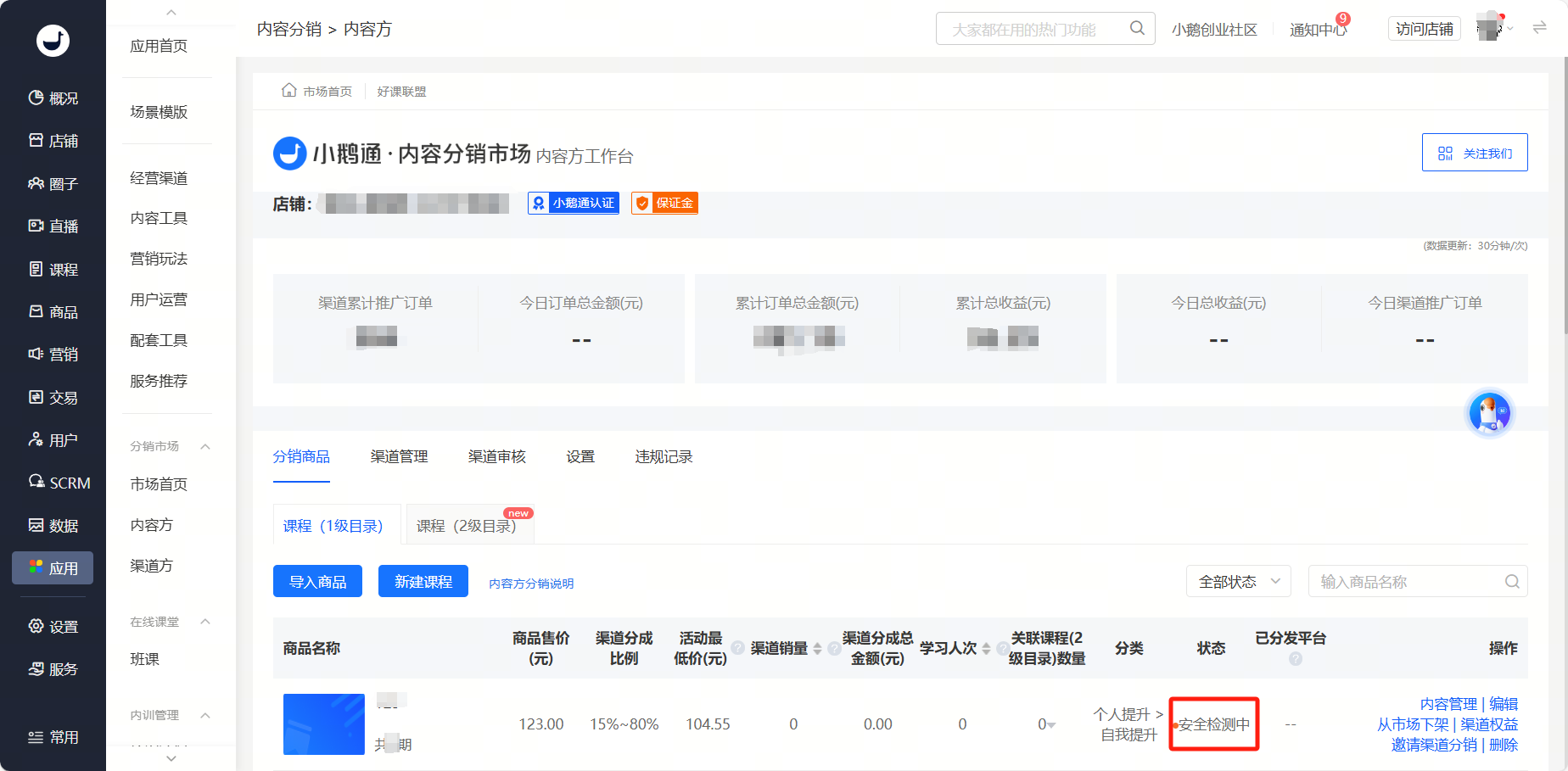Switch to the 渠道管理 tab
Screen dimensions: 1568x771
[399, 456]
